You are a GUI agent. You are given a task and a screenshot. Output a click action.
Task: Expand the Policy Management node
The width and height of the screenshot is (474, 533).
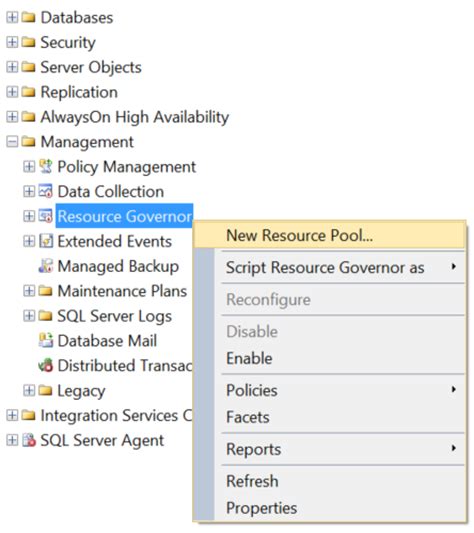[x=29, y=166]
